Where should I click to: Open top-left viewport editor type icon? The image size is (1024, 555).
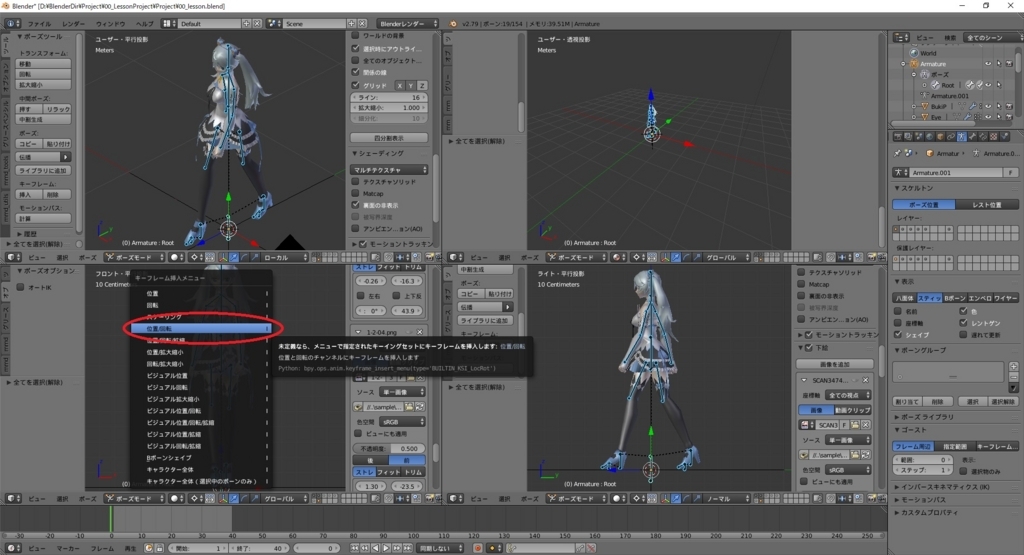12,257
